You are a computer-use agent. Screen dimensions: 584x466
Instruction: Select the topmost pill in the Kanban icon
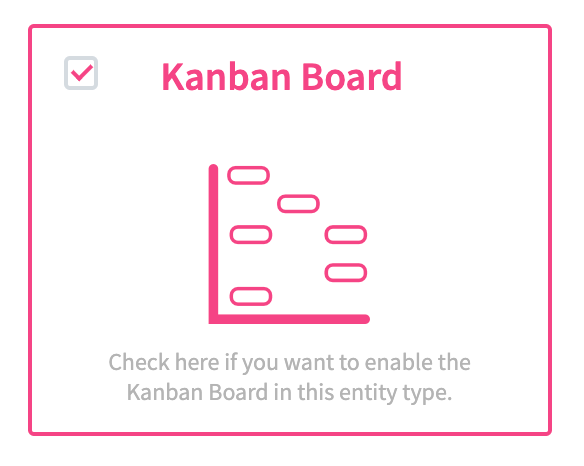tap(248, 175)
